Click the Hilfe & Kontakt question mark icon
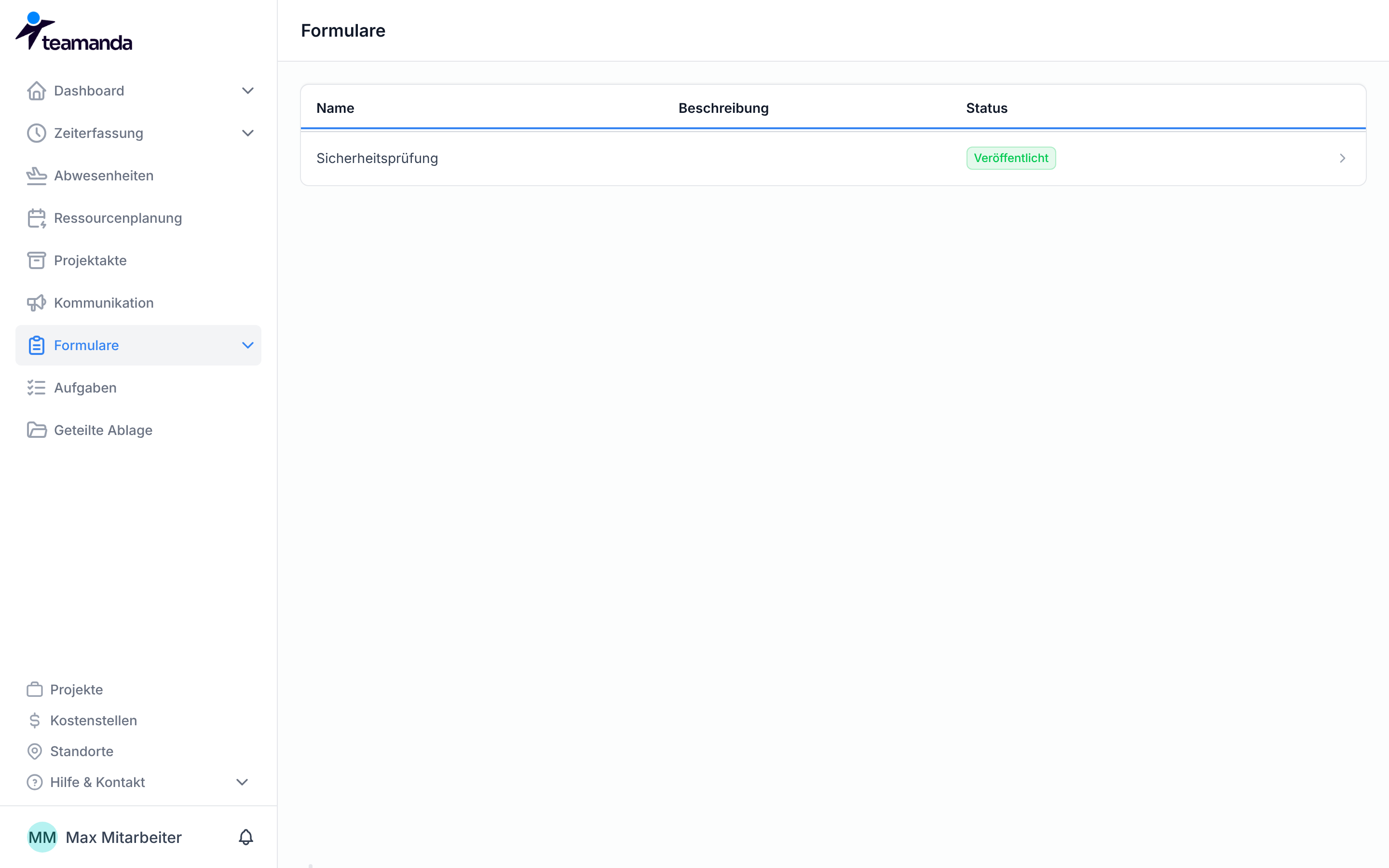 35,783
